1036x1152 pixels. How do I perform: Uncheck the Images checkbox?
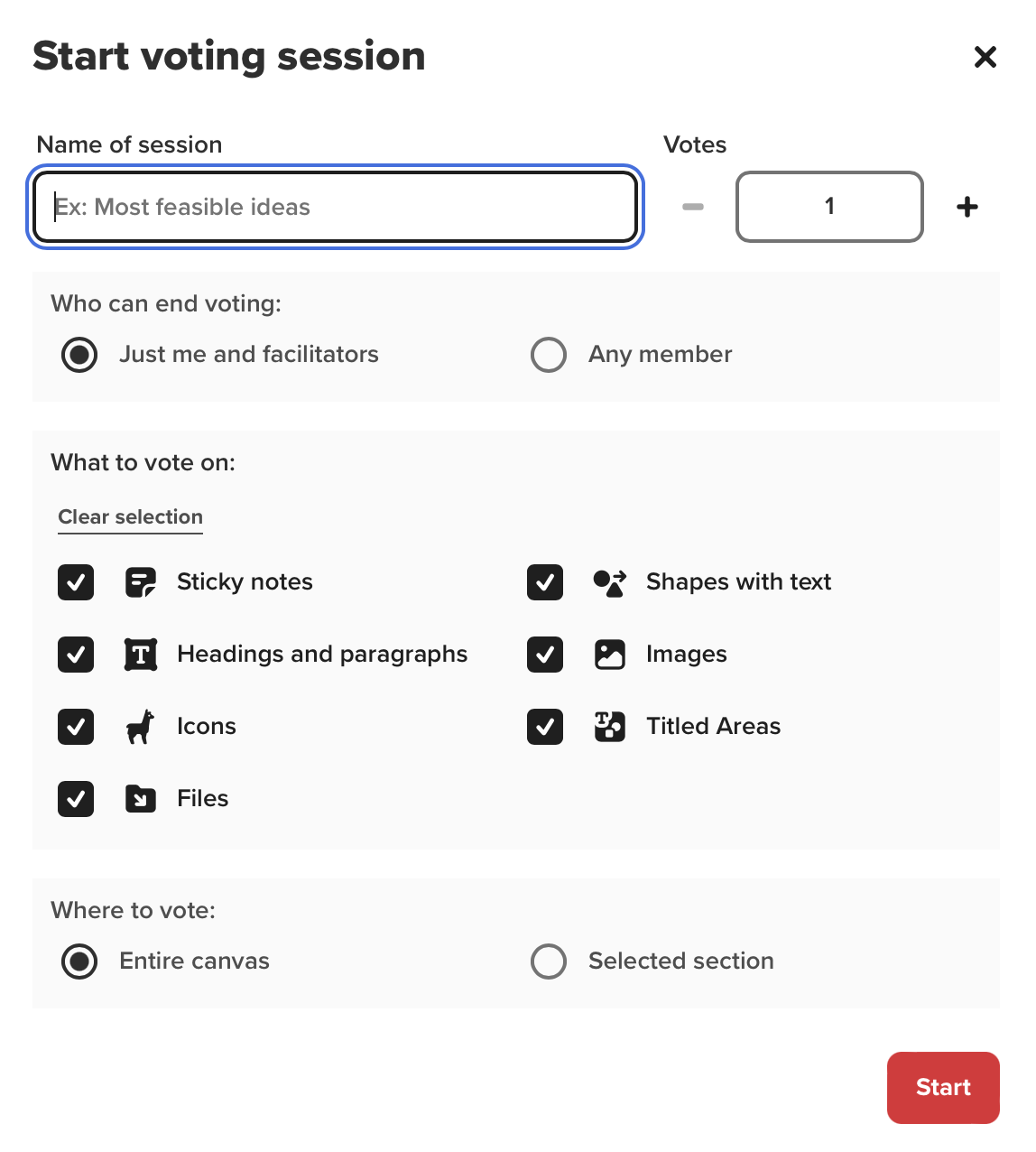point(545,655)
